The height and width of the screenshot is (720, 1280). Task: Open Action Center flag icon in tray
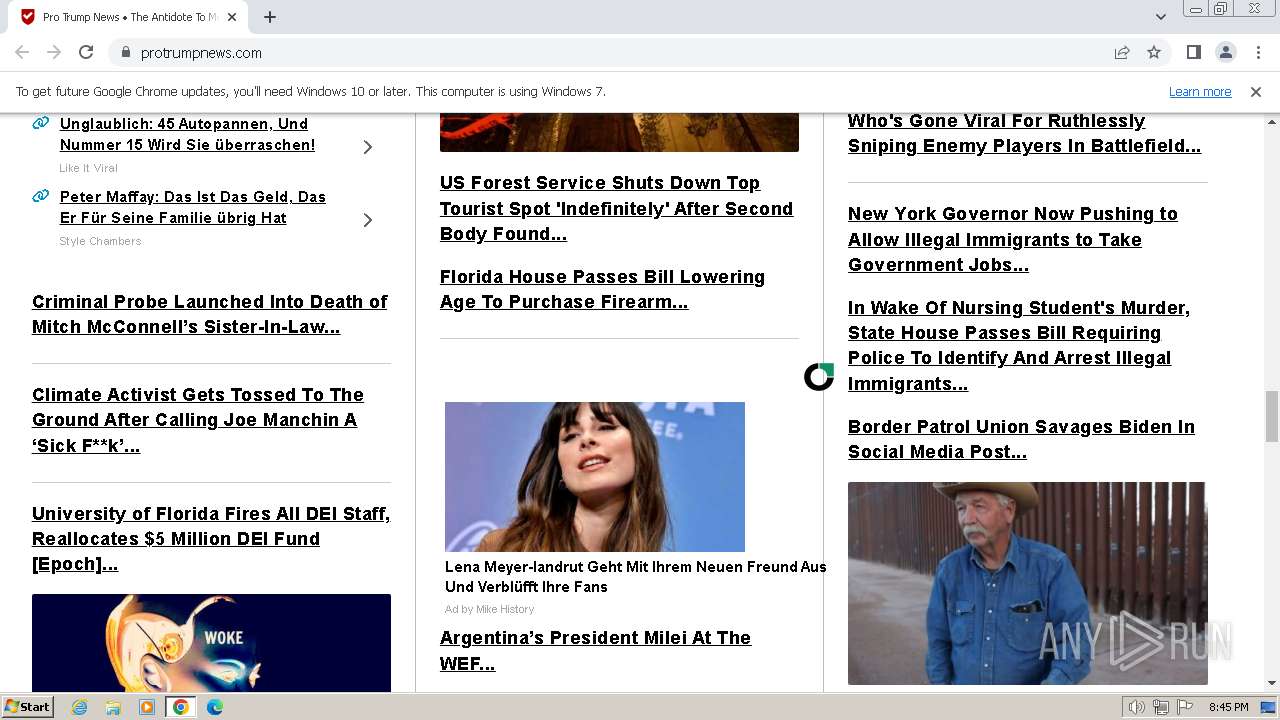(1186, 707)
